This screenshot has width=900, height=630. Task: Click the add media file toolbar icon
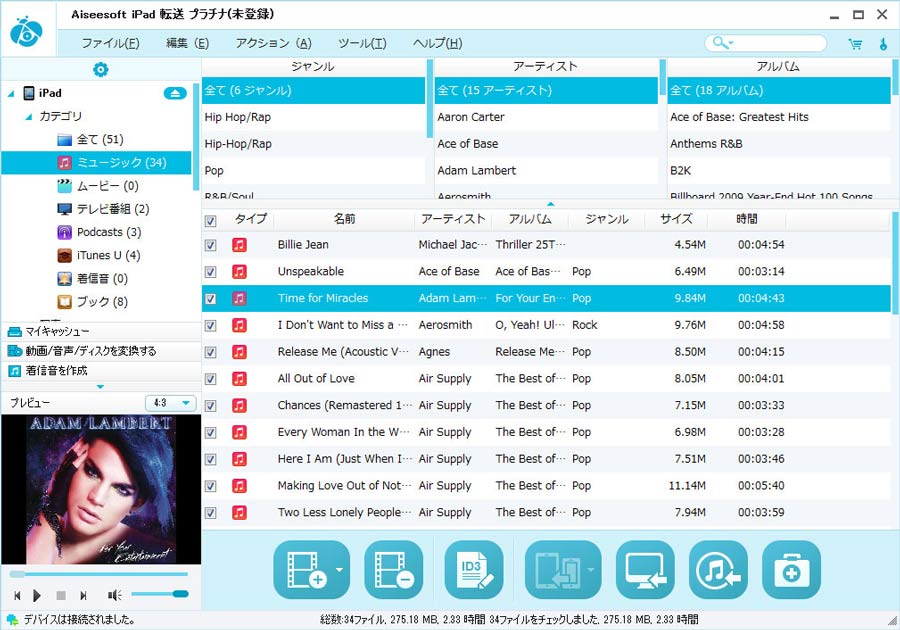click(304, 570)
